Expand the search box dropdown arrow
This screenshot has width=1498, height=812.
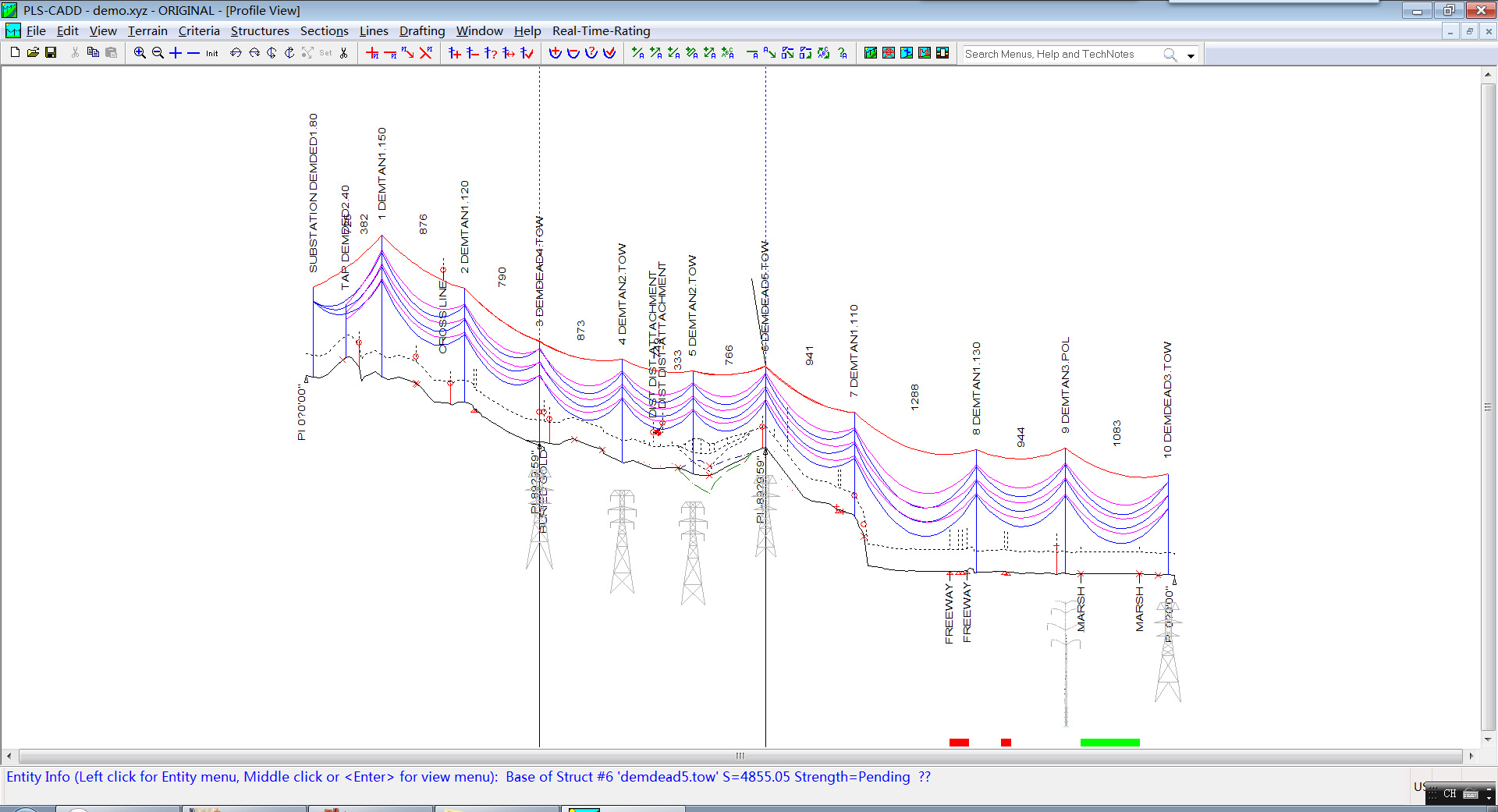coord(1191,55)
